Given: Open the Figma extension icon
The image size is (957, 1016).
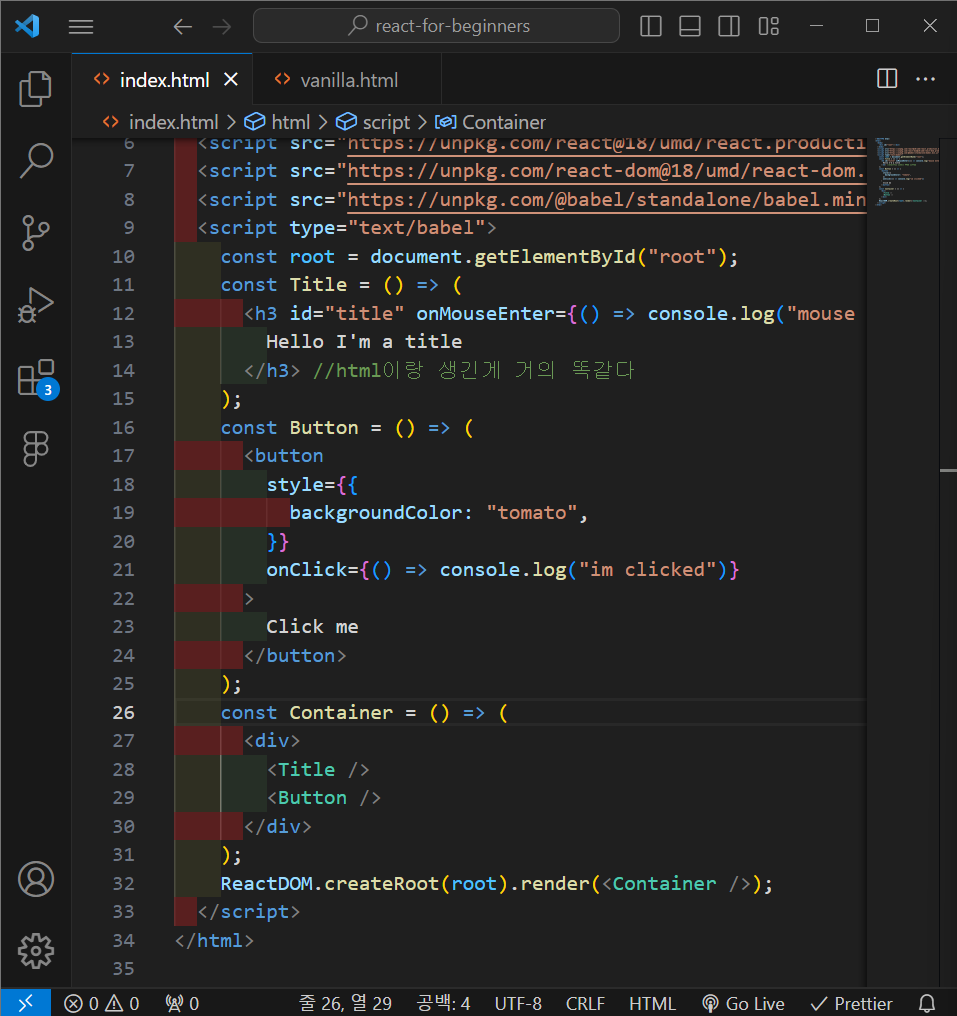Looking at the screenshot, I should click(36, 448).
